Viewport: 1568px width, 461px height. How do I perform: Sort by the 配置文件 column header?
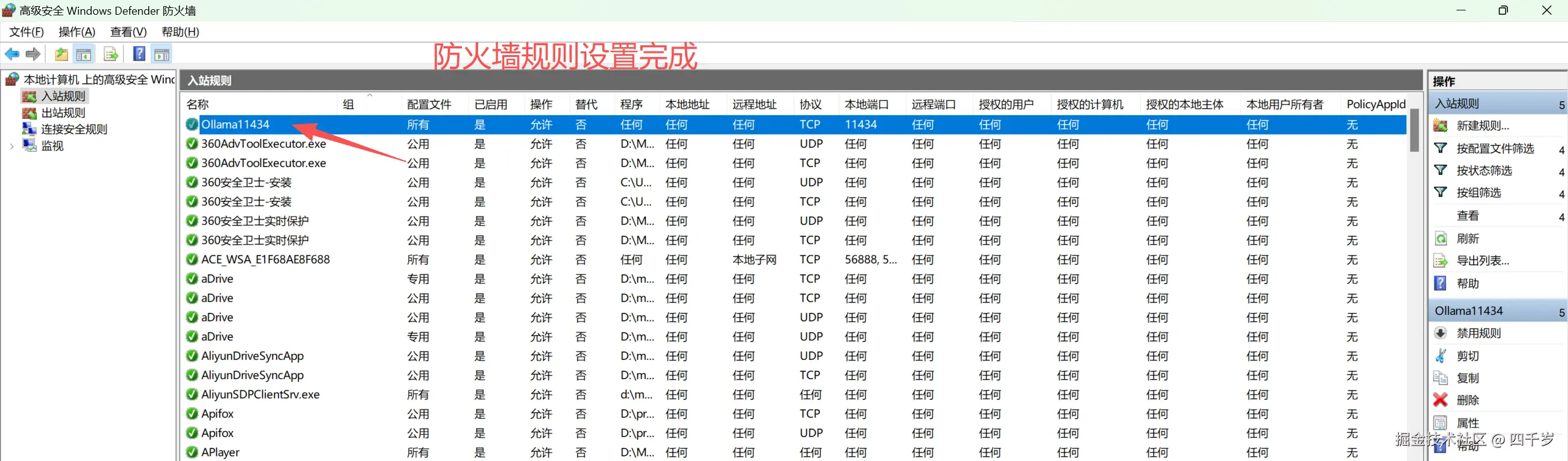pos(435,104)
